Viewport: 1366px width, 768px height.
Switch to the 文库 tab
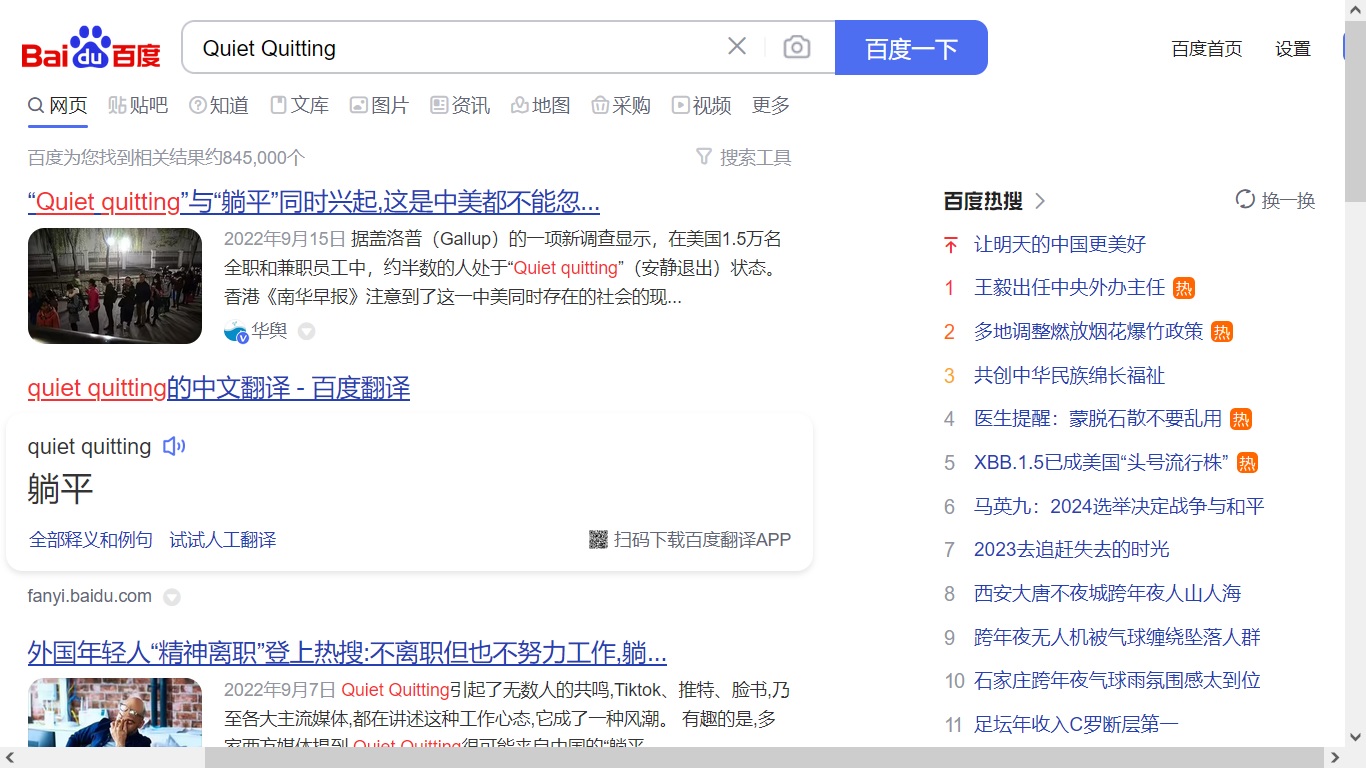pyautogui.click(x=299, y=105)
